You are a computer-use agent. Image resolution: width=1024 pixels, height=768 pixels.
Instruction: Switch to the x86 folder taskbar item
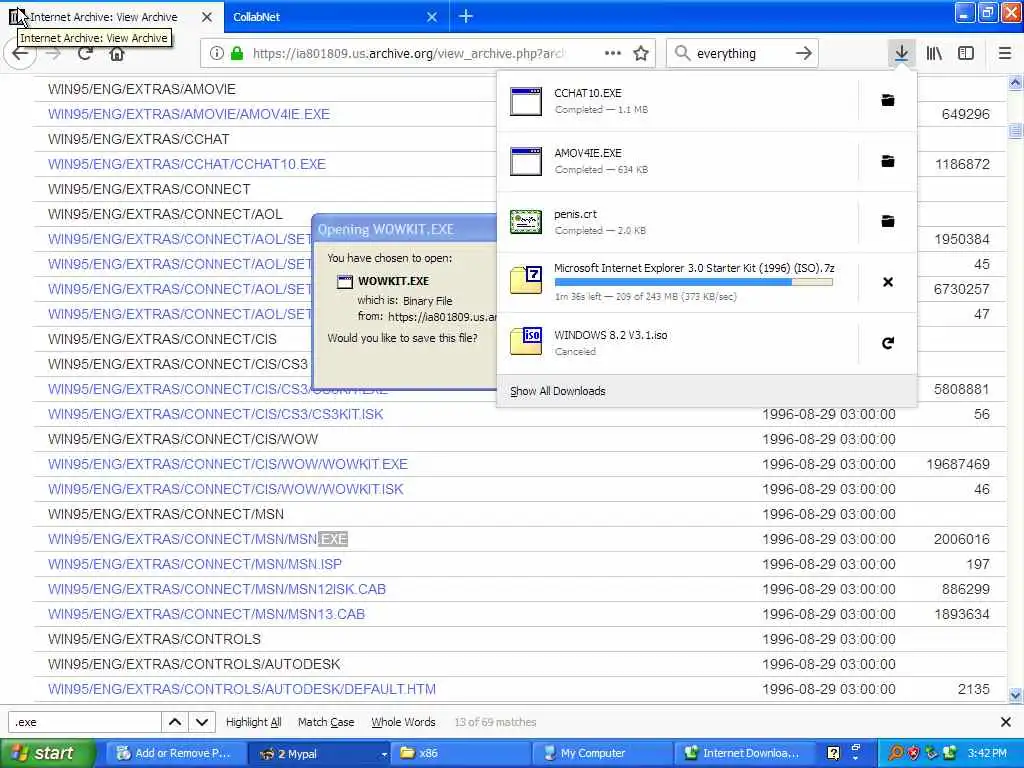point(460,753)
